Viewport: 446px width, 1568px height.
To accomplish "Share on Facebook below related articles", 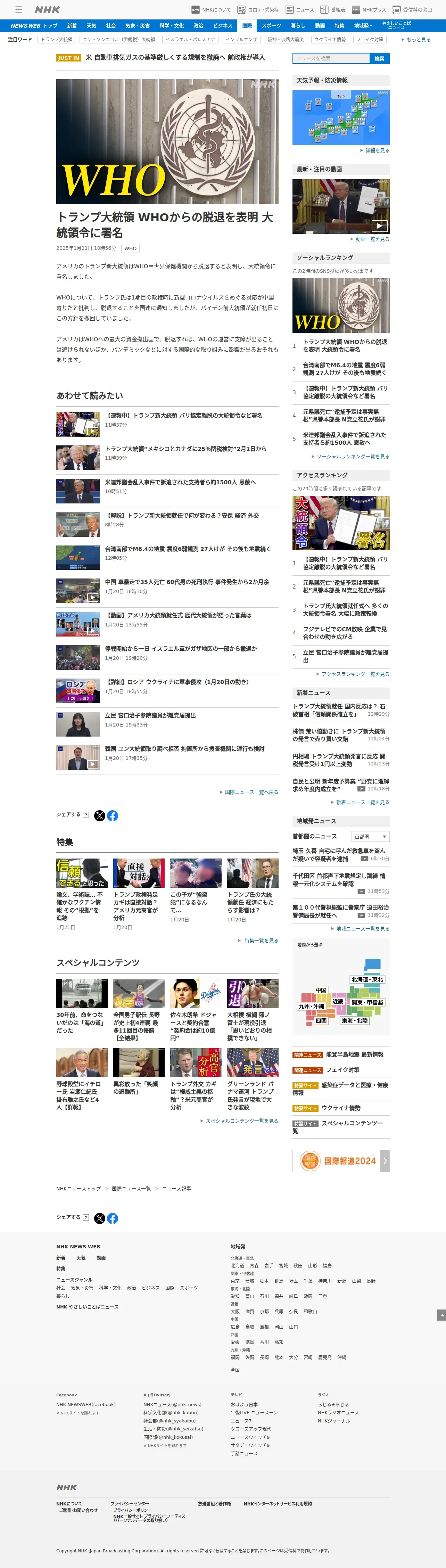I will (113, 816).
